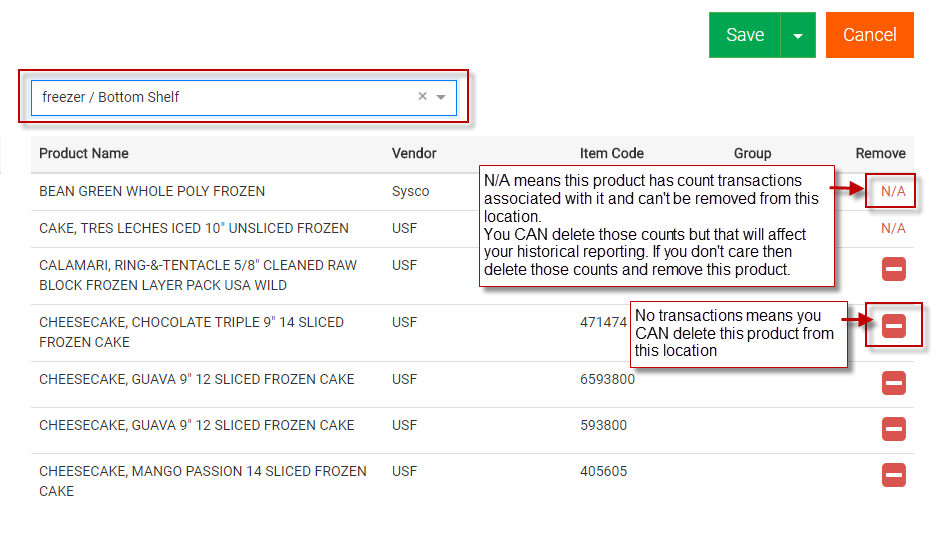Click the Sysco vendor cell

pyautogui.click(x=410, y=191)
